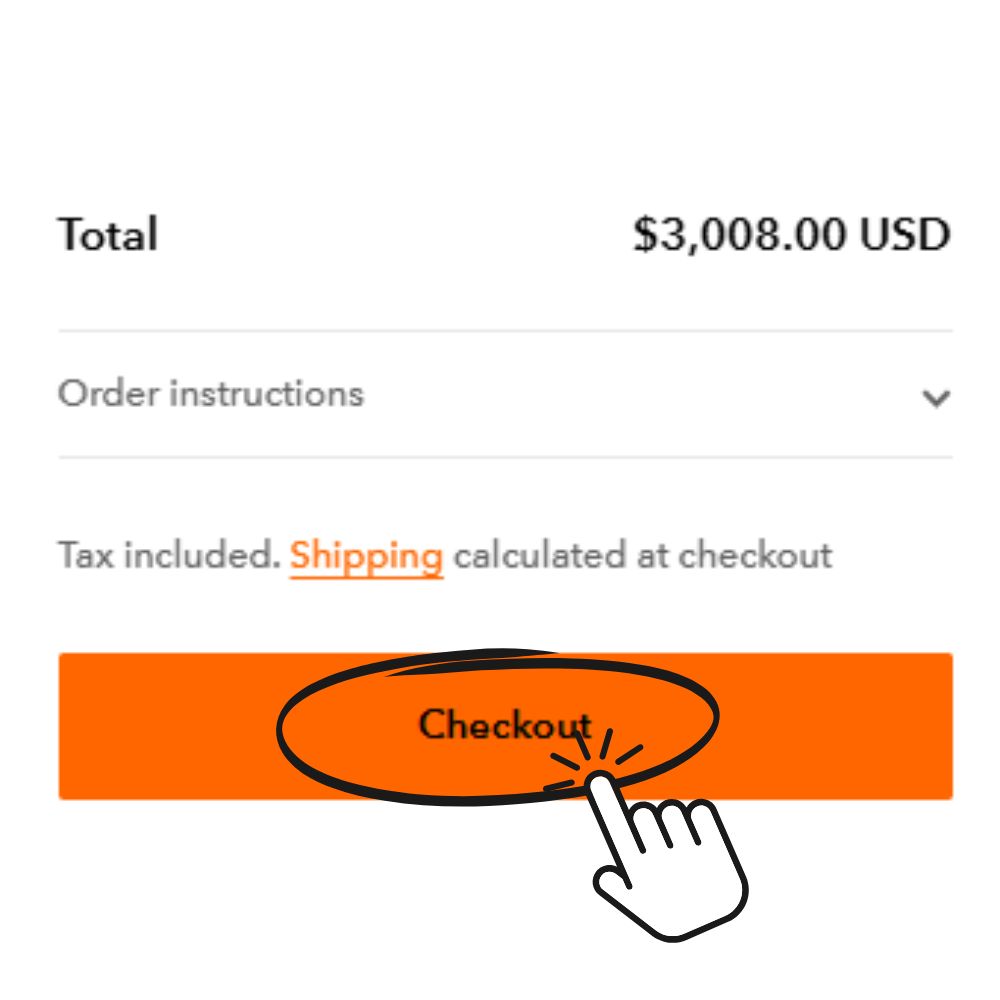The height and width of the screenshot is (1000, 1000).
Task: Click the divider line below Total
Action: coord(505,330)
